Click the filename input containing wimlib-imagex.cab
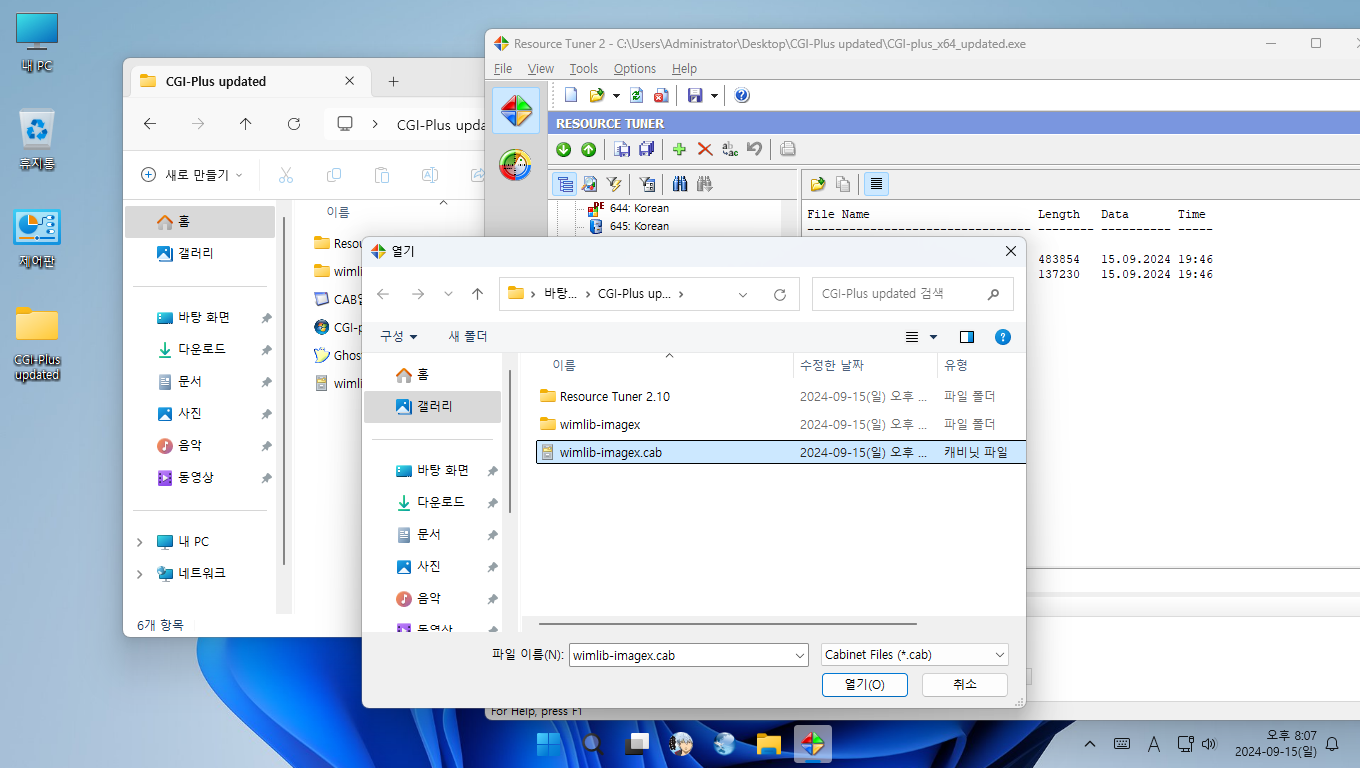Image resolution: width=1360 pixels, height=768 pixels. click(x=680, y=655)
